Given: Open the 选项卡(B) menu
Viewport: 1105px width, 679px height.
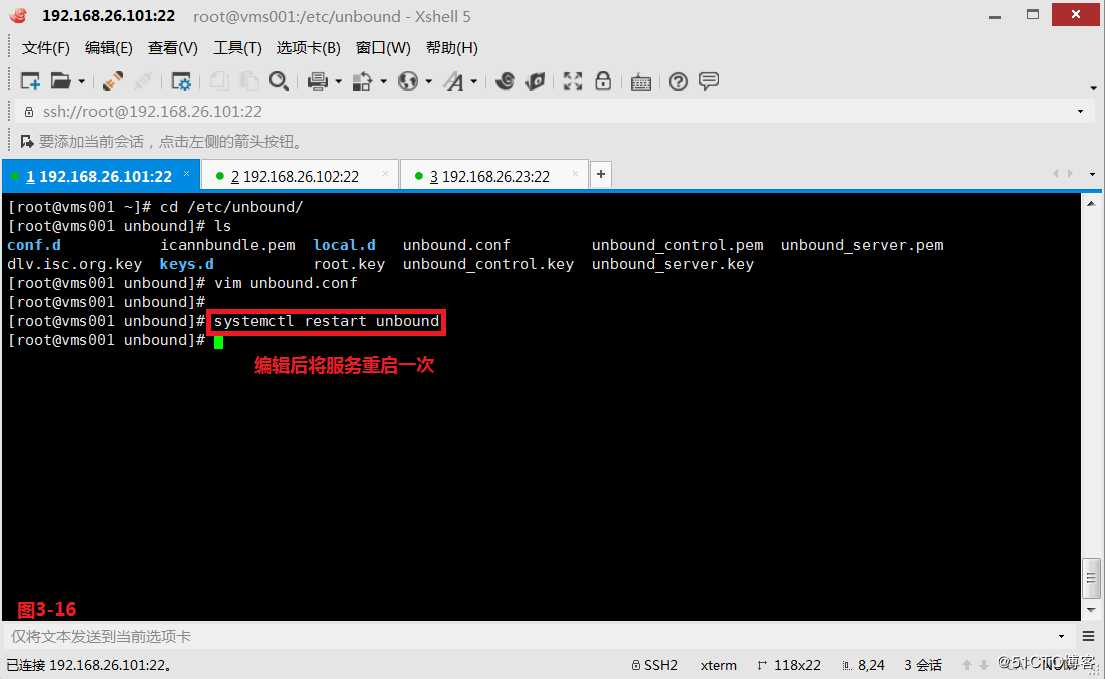Looking at the screenshot, I should pos(309,48).
